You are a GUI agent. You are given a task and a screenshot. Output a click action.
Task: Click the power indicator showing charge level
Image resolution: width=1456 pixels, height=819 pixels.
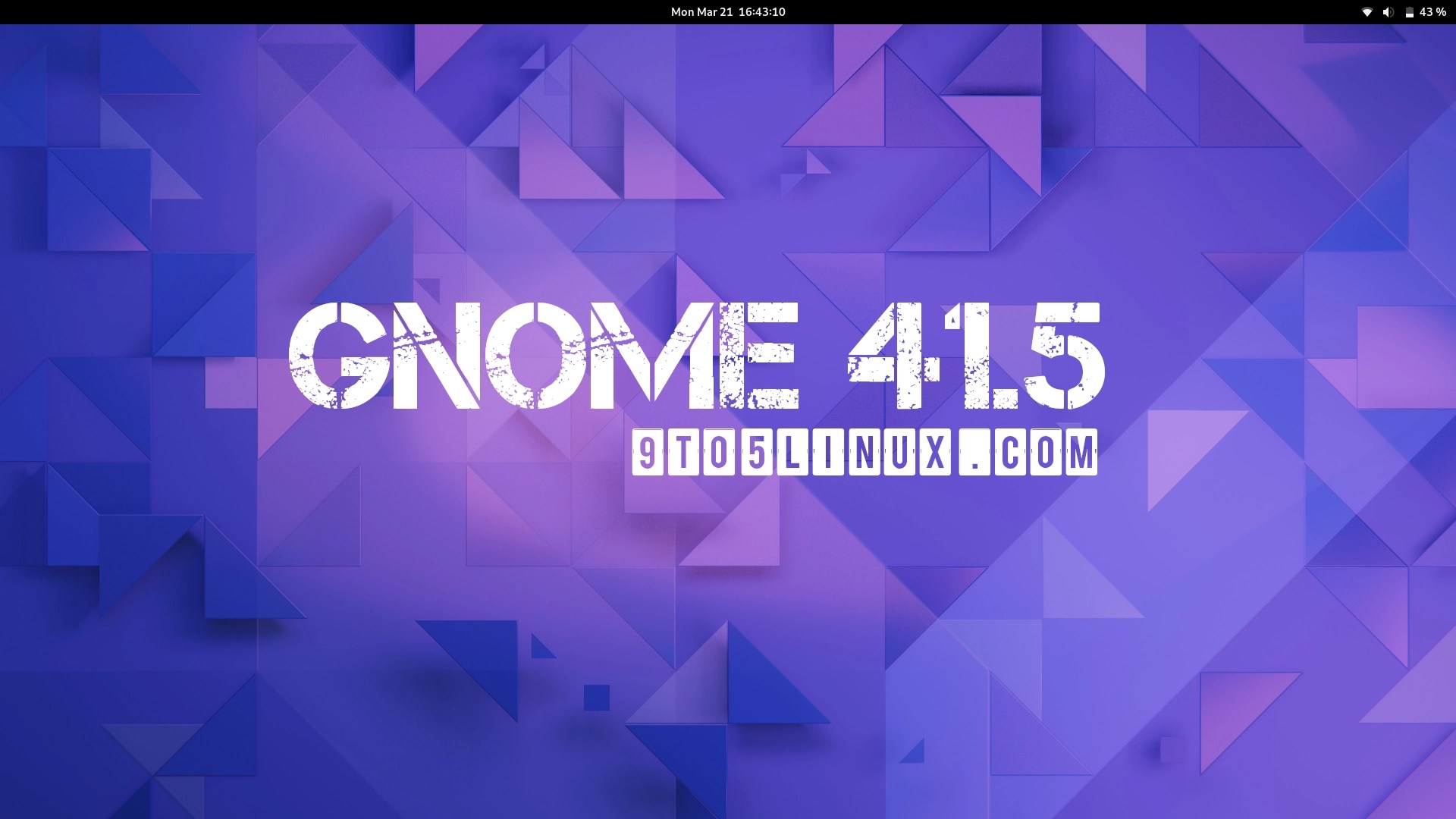1410,11
